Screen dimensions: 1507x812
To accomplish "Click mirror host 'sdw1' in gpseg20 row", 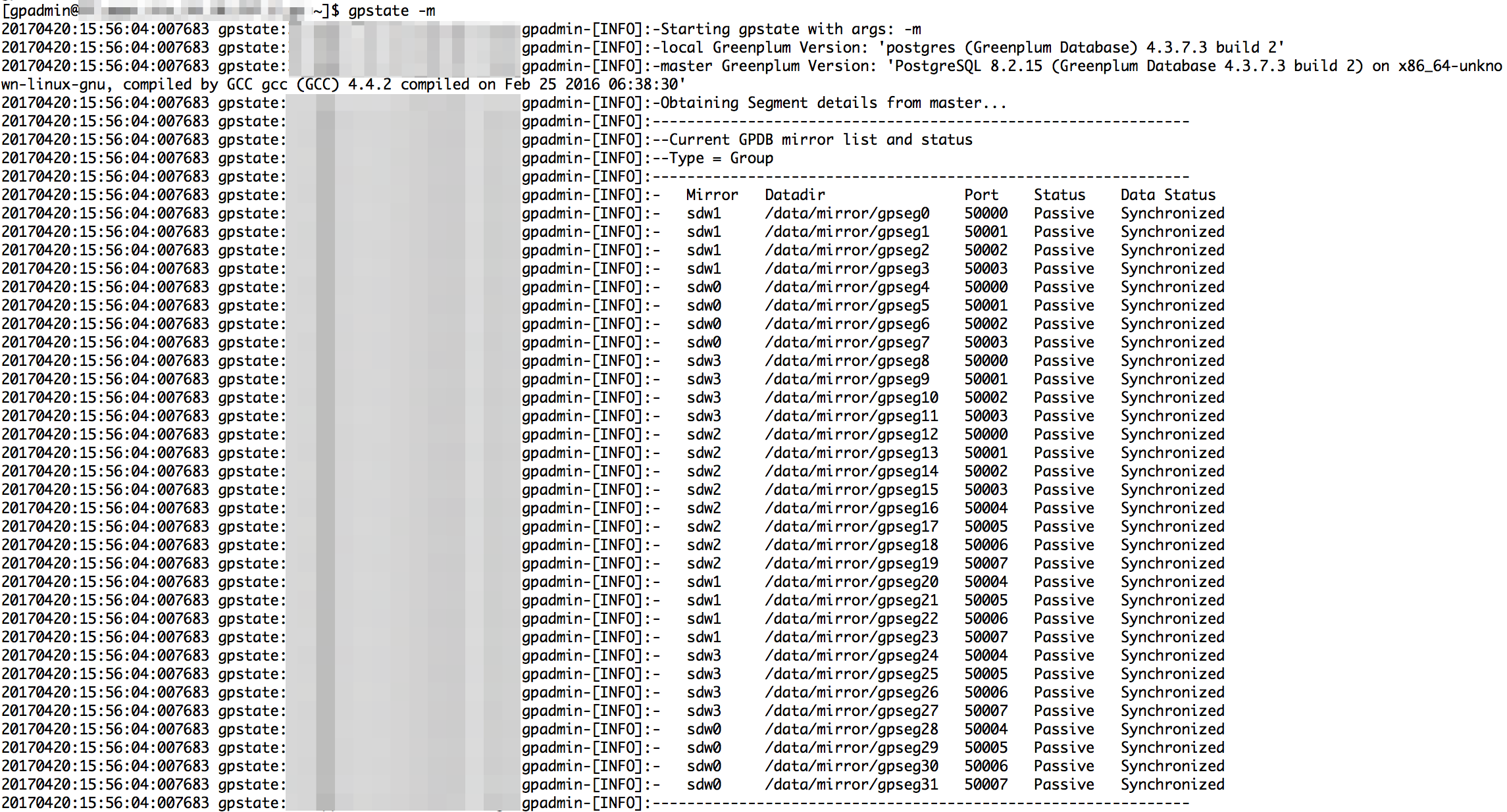I will (x=703, y=582).
